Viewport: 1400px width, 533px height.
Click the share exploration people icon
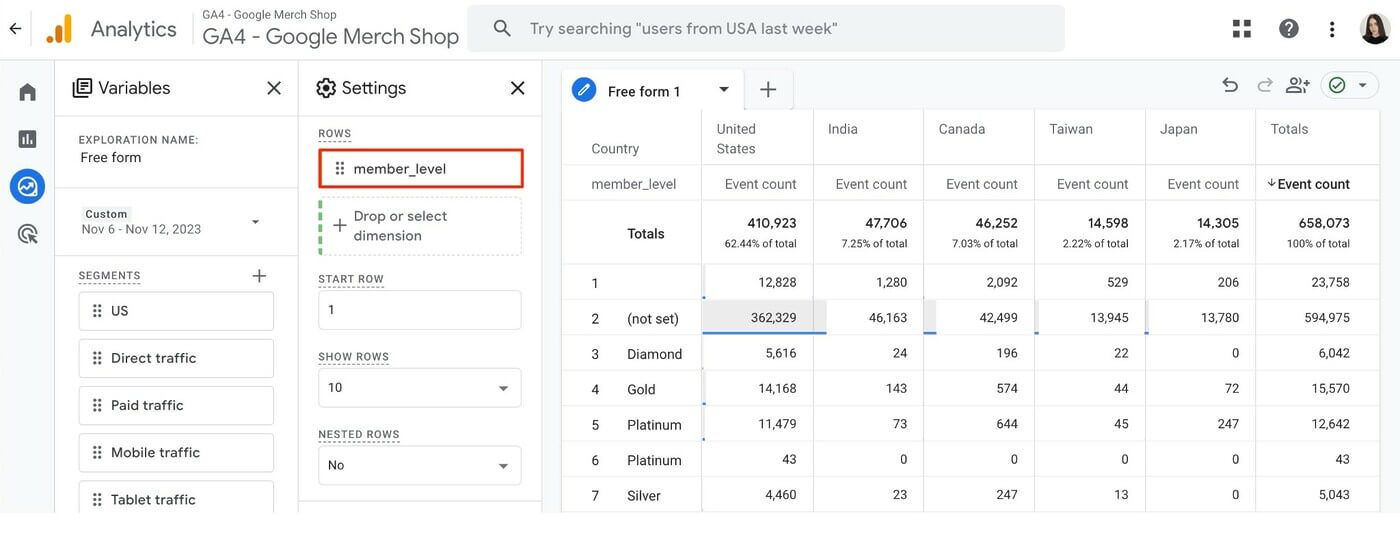pos(1297,86)
